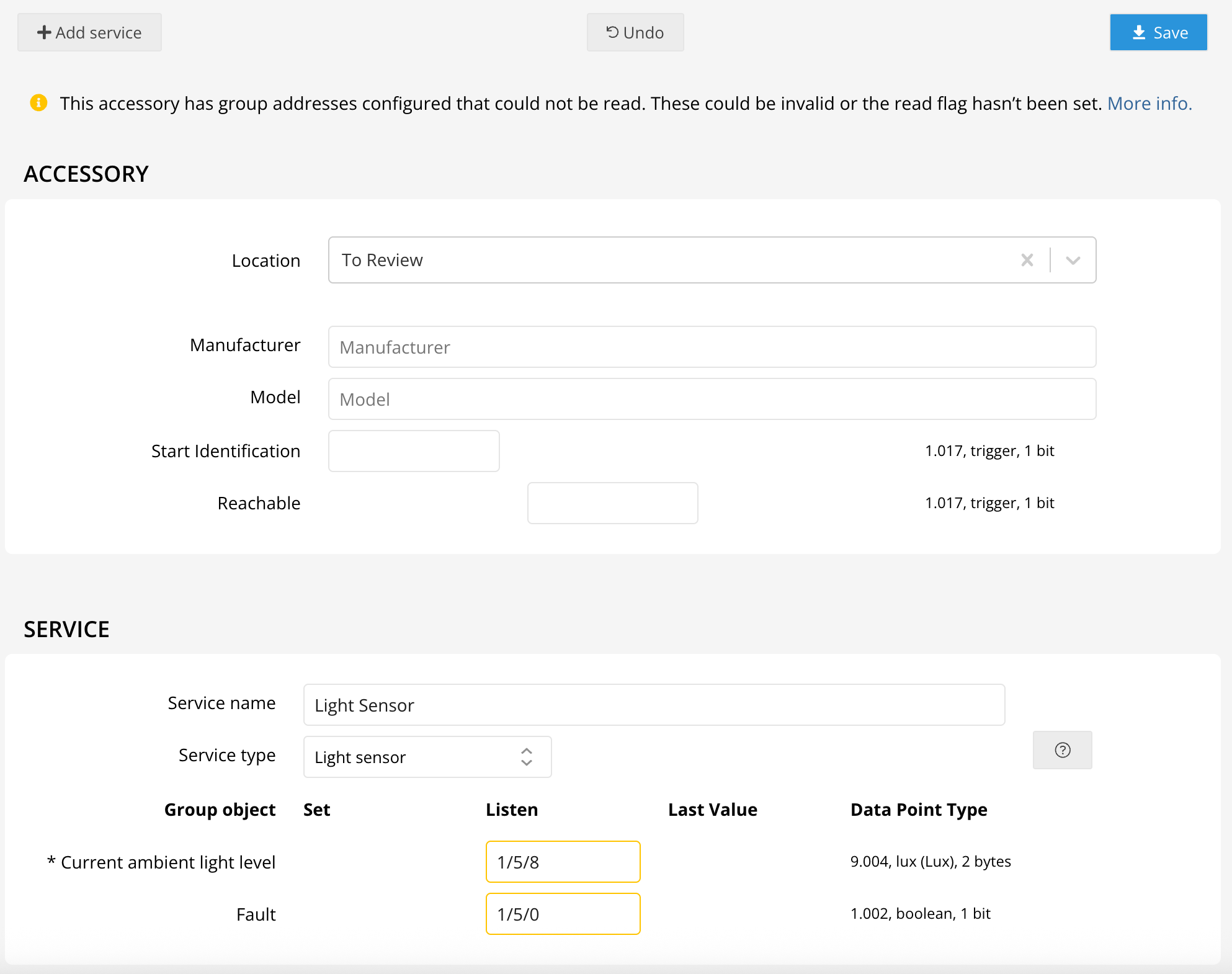Open the Service type selector
The height and width of the screenshot is (974, 1232).
(x=427, y=757)
